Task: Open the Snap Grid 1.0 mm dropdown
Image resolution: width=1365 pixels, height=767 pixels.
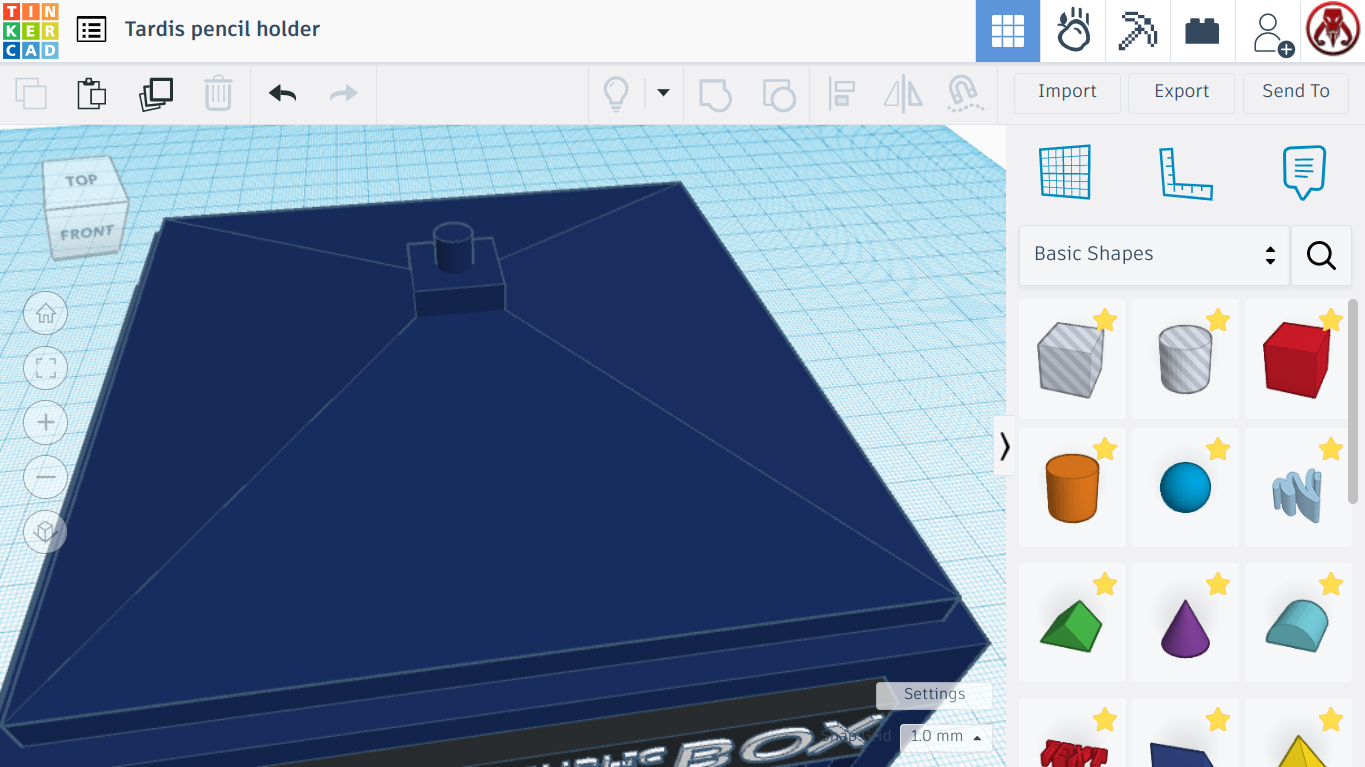Action: 946,737
